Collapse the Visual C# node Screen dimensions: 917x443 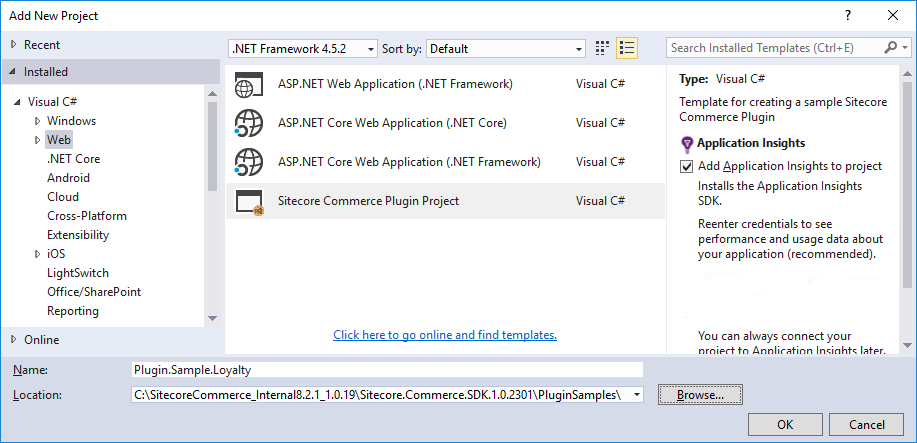tap(17, 102)
